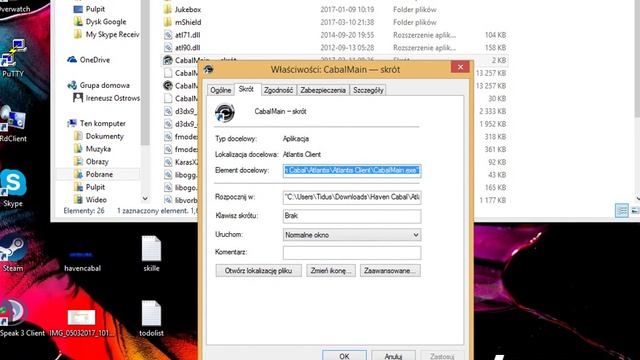Open the Szczegóły tab
Viewport: 640px width, 360px height.
(368, 90)
